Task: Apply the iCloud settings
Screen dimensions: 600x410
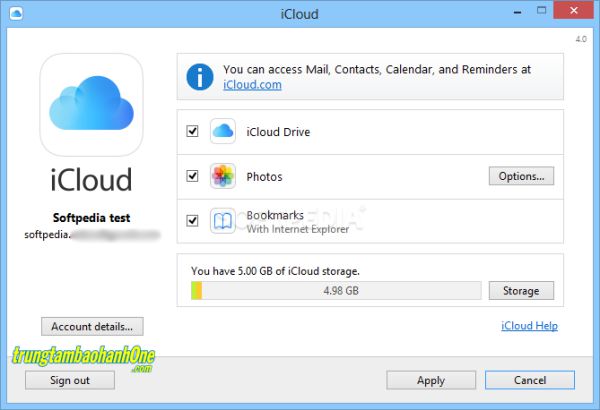Action: tap(431, 380)
